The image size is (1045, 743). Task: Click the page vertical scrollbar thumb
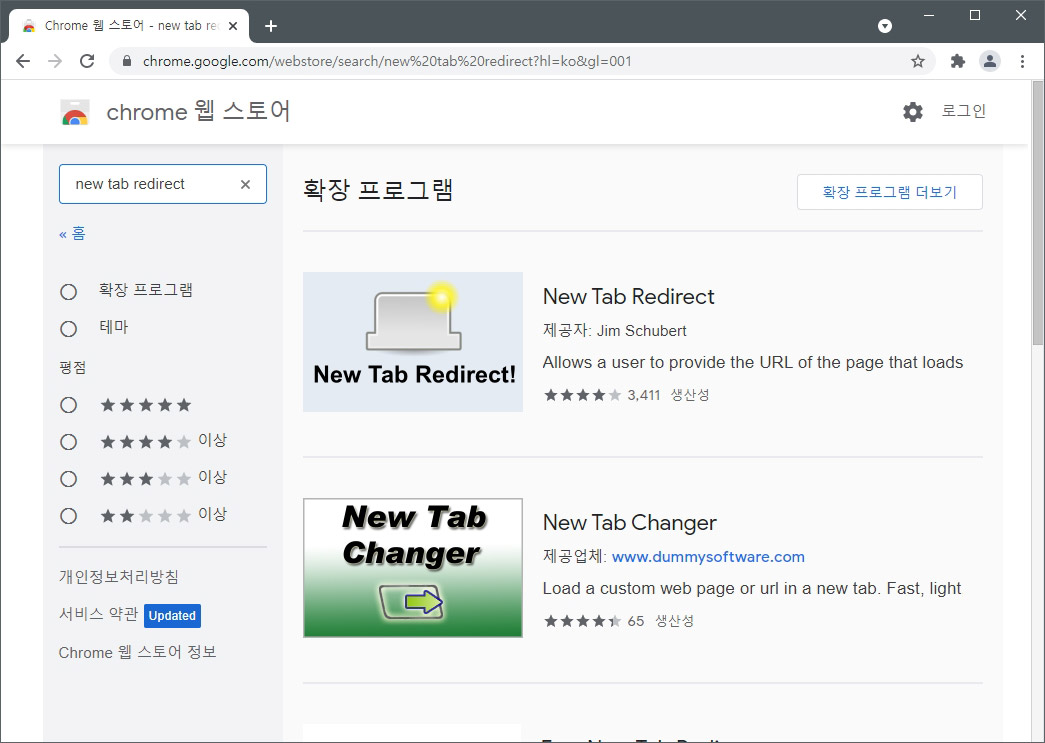click(1038, 212)
